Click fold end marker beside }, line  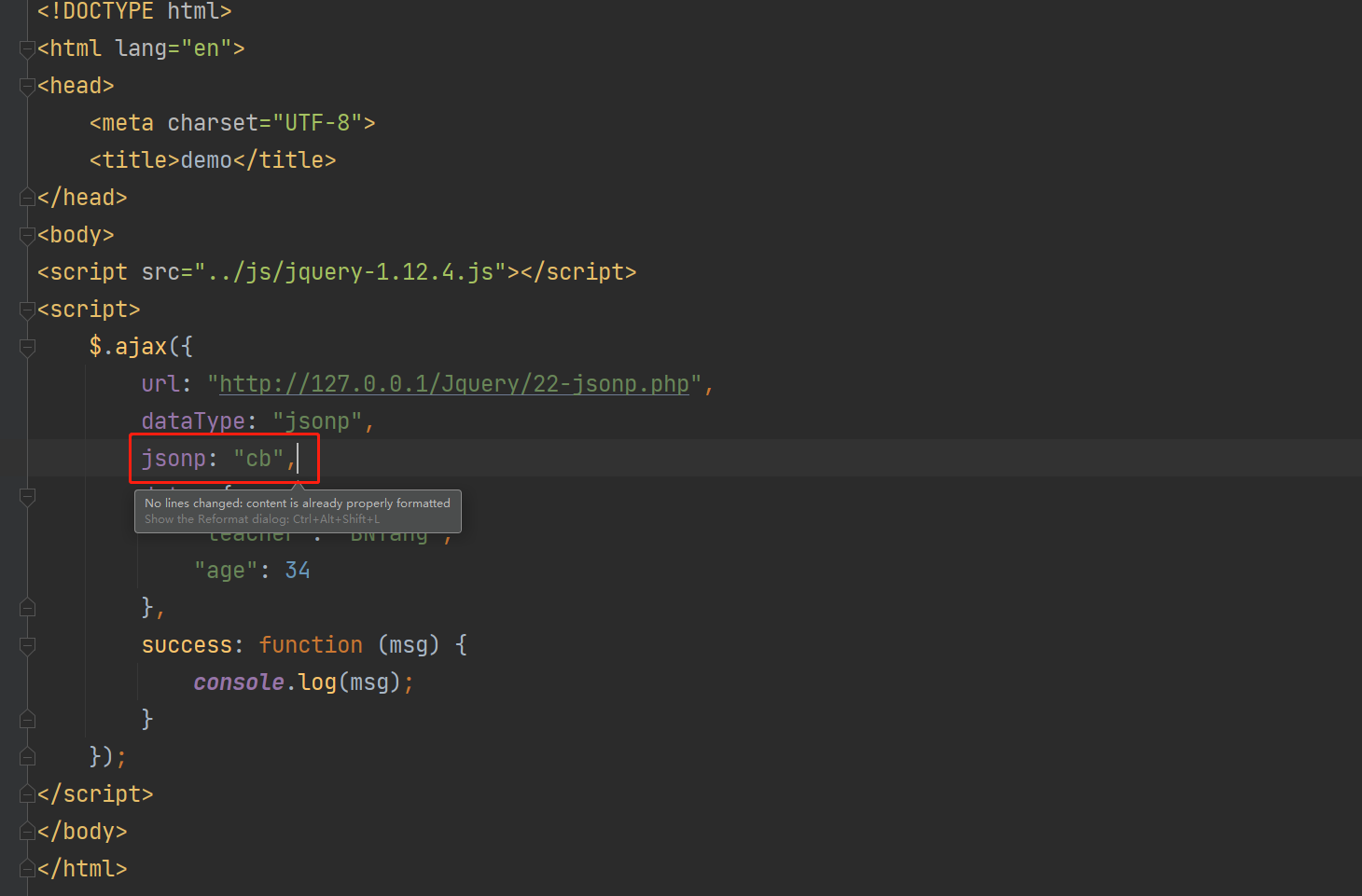click(x=27, y=608)
